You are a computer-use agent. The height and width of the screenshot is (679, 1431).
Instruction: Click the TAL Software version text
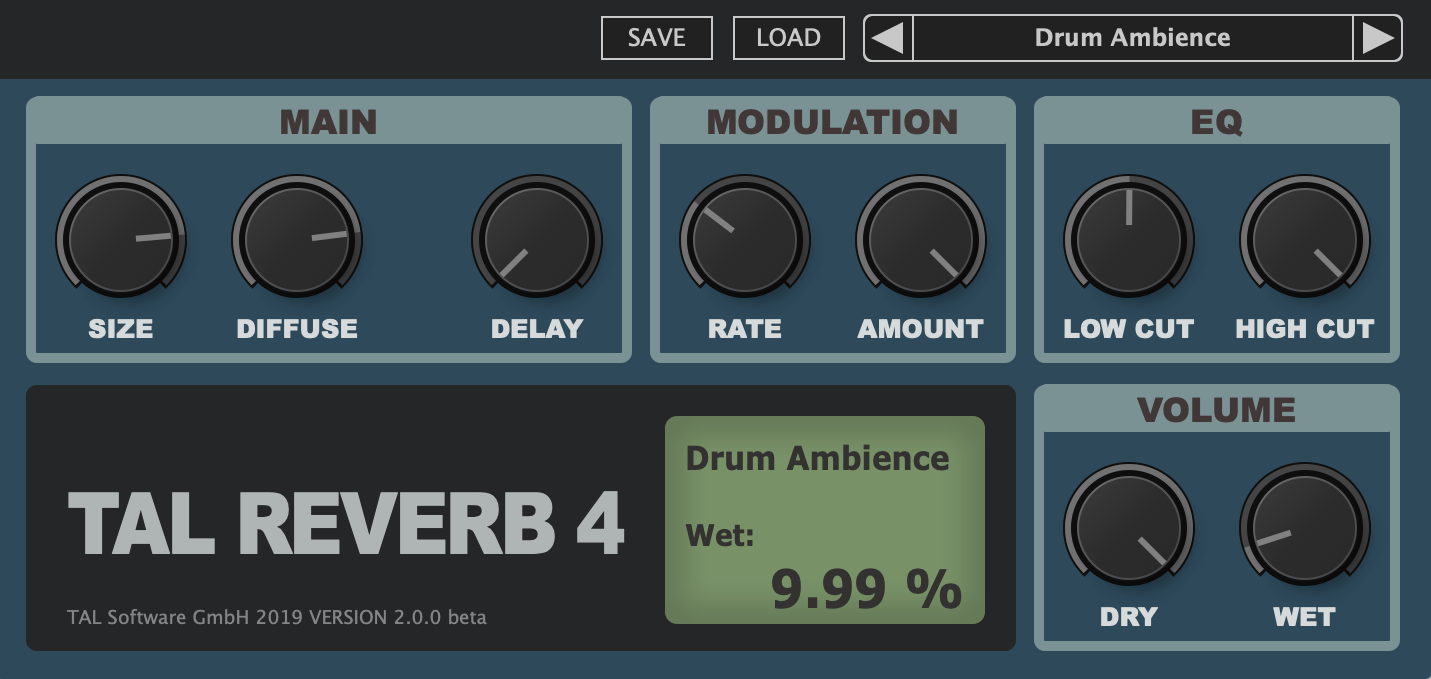[x=277, y=617]
